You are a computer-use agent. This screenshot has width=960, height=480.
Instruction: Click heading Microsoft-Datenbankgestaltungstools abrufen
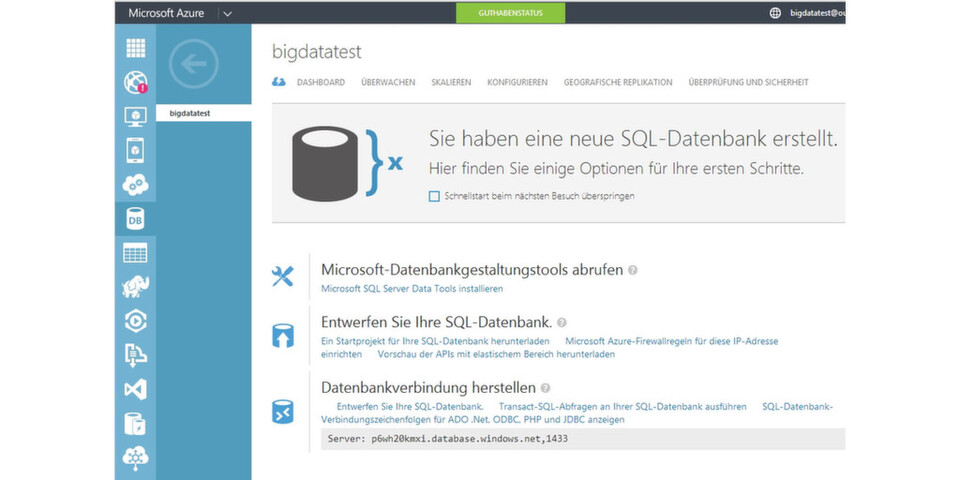coord(472,270)
